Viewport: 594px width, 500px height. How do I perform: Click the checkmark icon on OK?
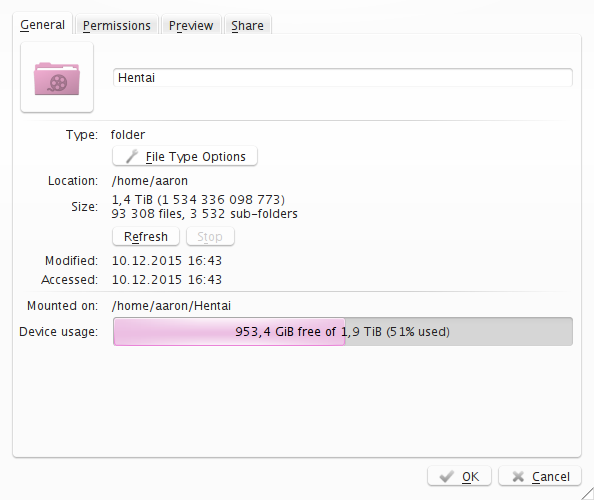(x=447, y=476)
